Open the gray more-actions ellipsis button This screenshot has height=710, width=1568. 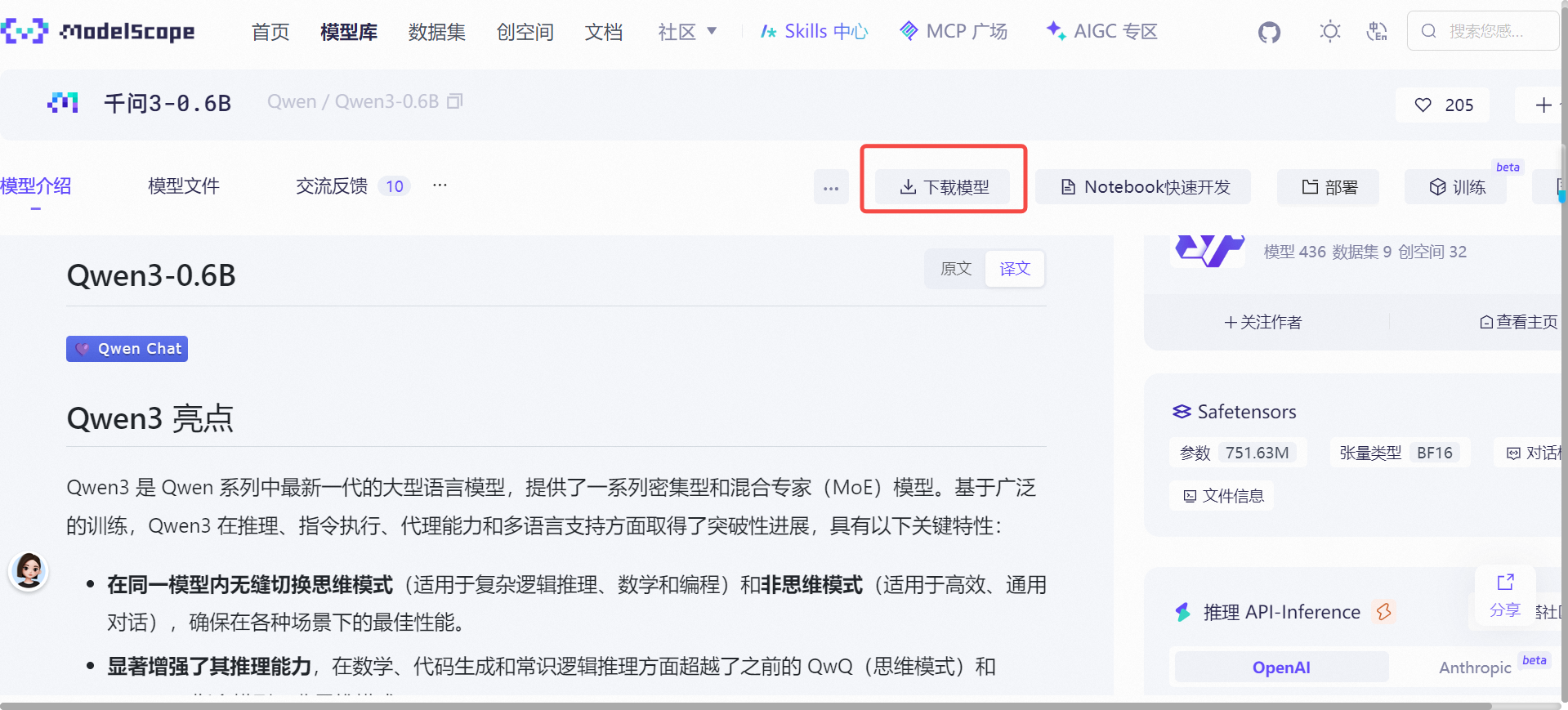pos(831,187)
